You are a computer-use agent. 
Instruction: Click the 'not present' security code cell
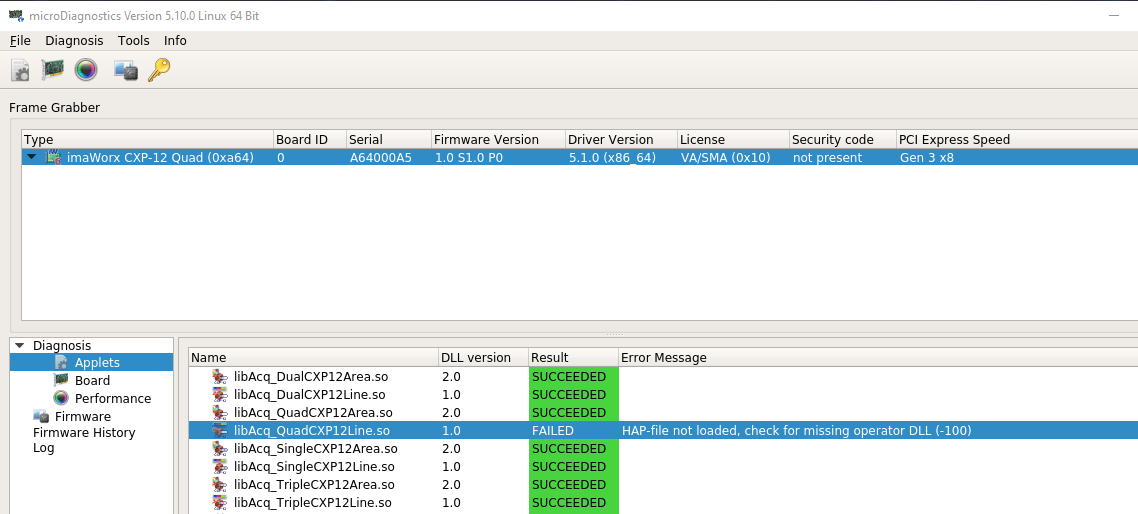click(827, 157)
